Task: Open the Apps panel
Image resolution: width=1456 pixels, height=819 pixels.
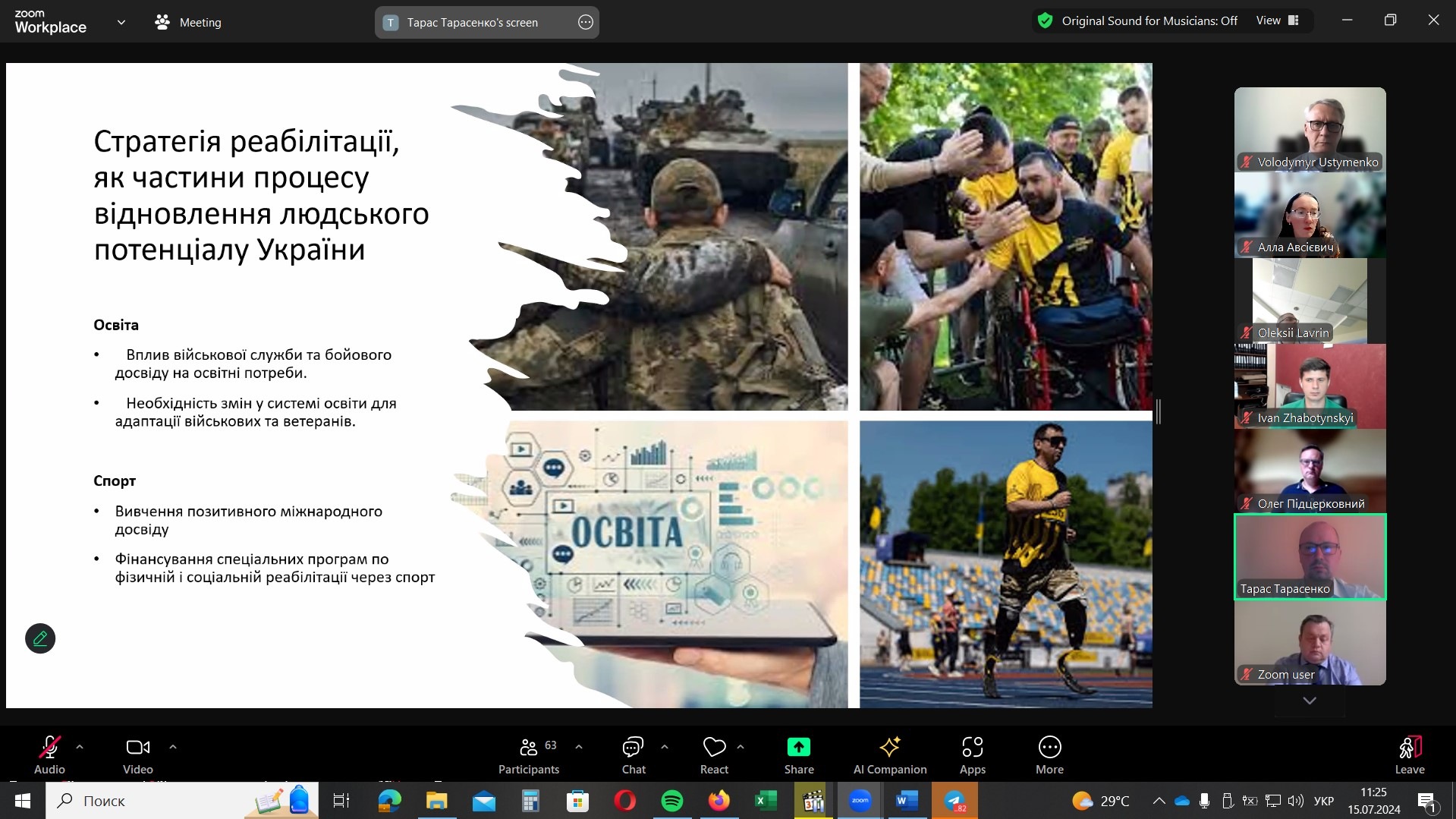Action: click(972, 755)
